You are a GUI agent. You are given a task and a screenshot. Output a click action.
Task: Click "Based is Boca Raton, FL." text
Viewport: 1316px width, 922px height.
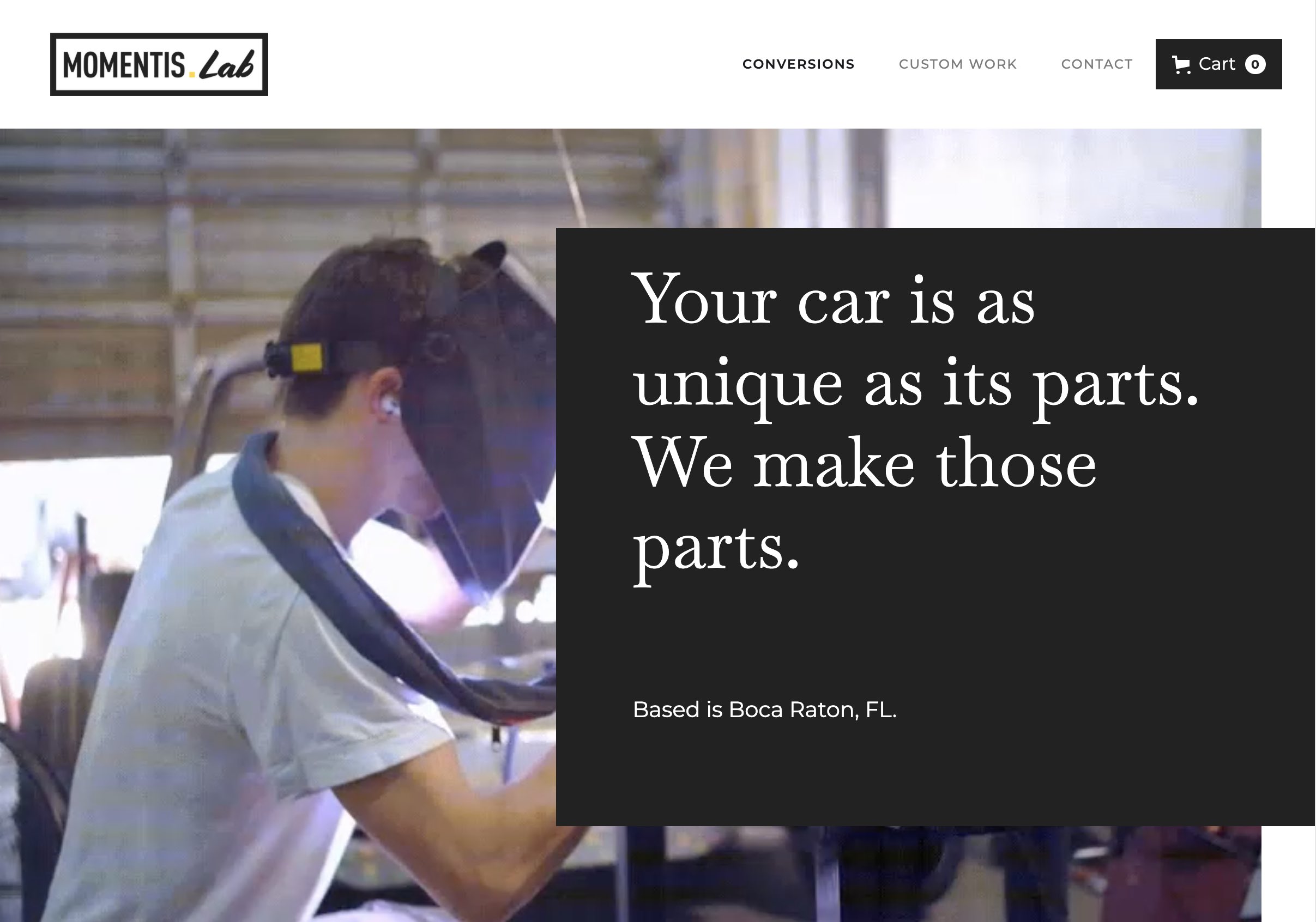pos(765,710)
